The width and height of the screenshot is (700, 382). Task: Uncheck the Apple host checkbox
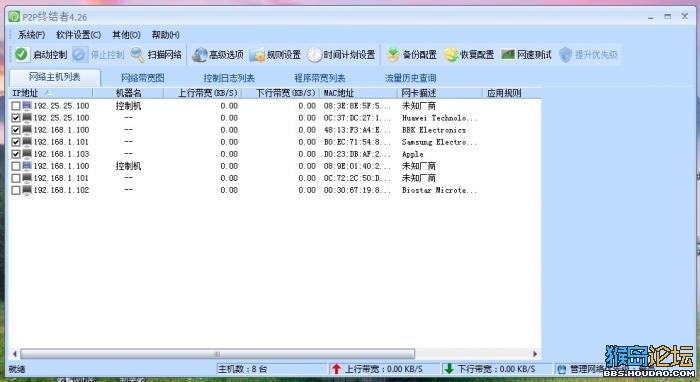pyautogui.click(x=16, y=154)
